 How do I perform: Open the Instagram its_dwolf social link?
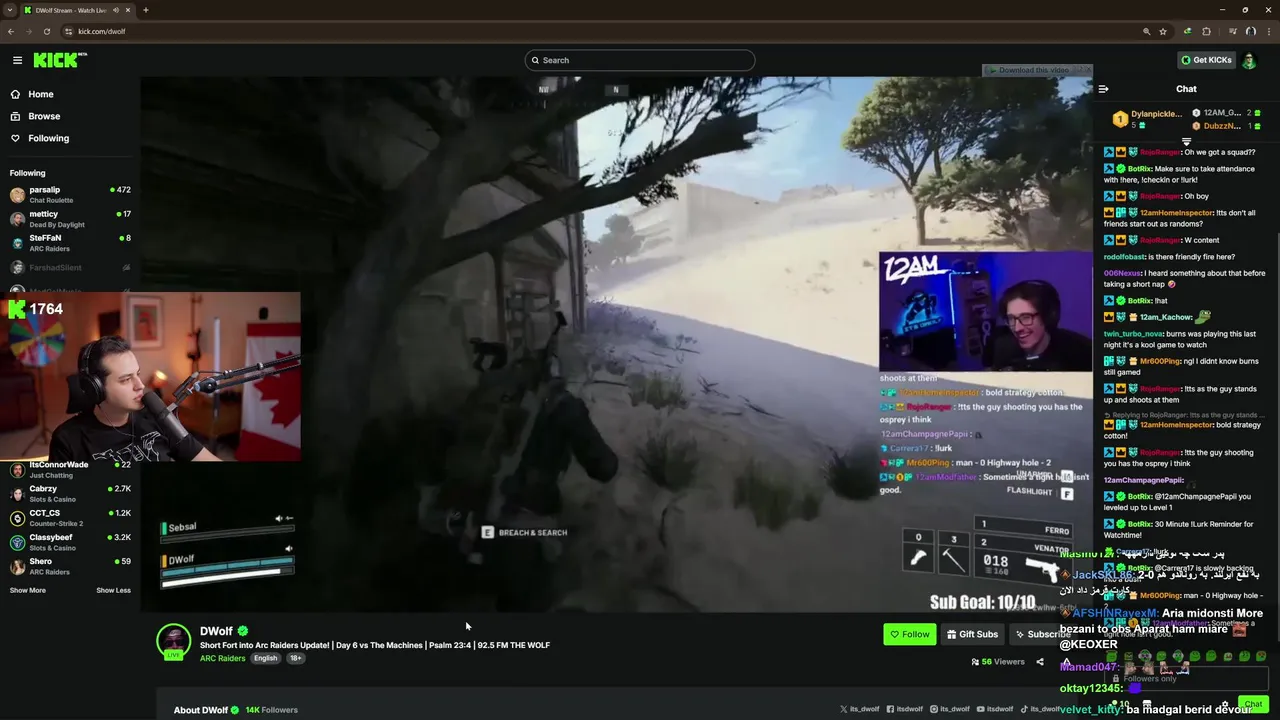tap(949, 709)
